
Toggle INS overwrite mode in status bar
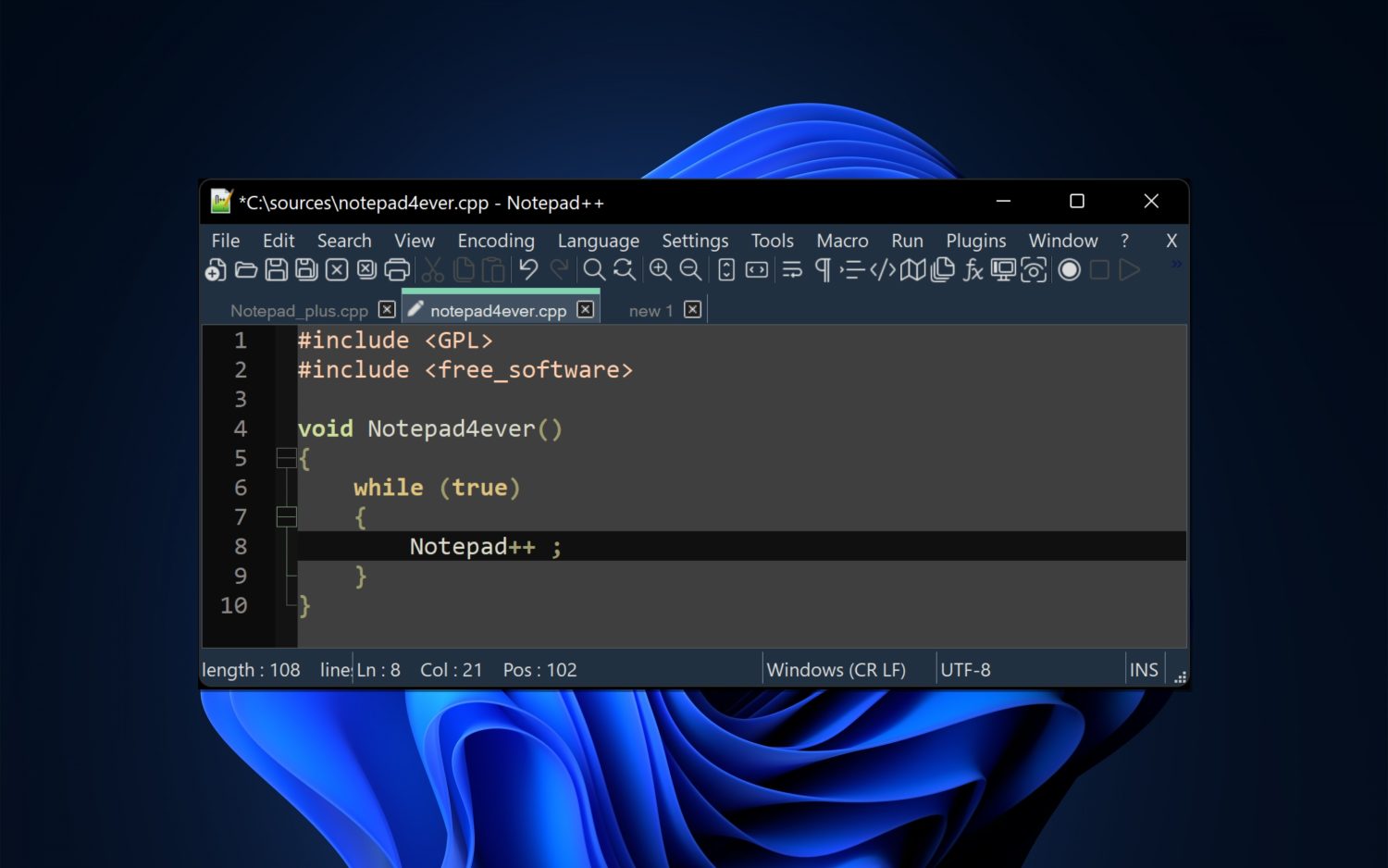[1144, 669]
